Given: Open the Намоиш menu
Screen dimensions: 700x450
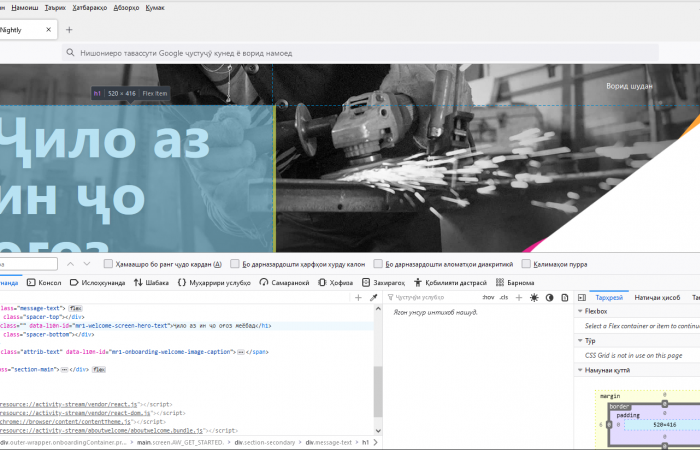Looking at the screenshot, I should click(25, 8).
